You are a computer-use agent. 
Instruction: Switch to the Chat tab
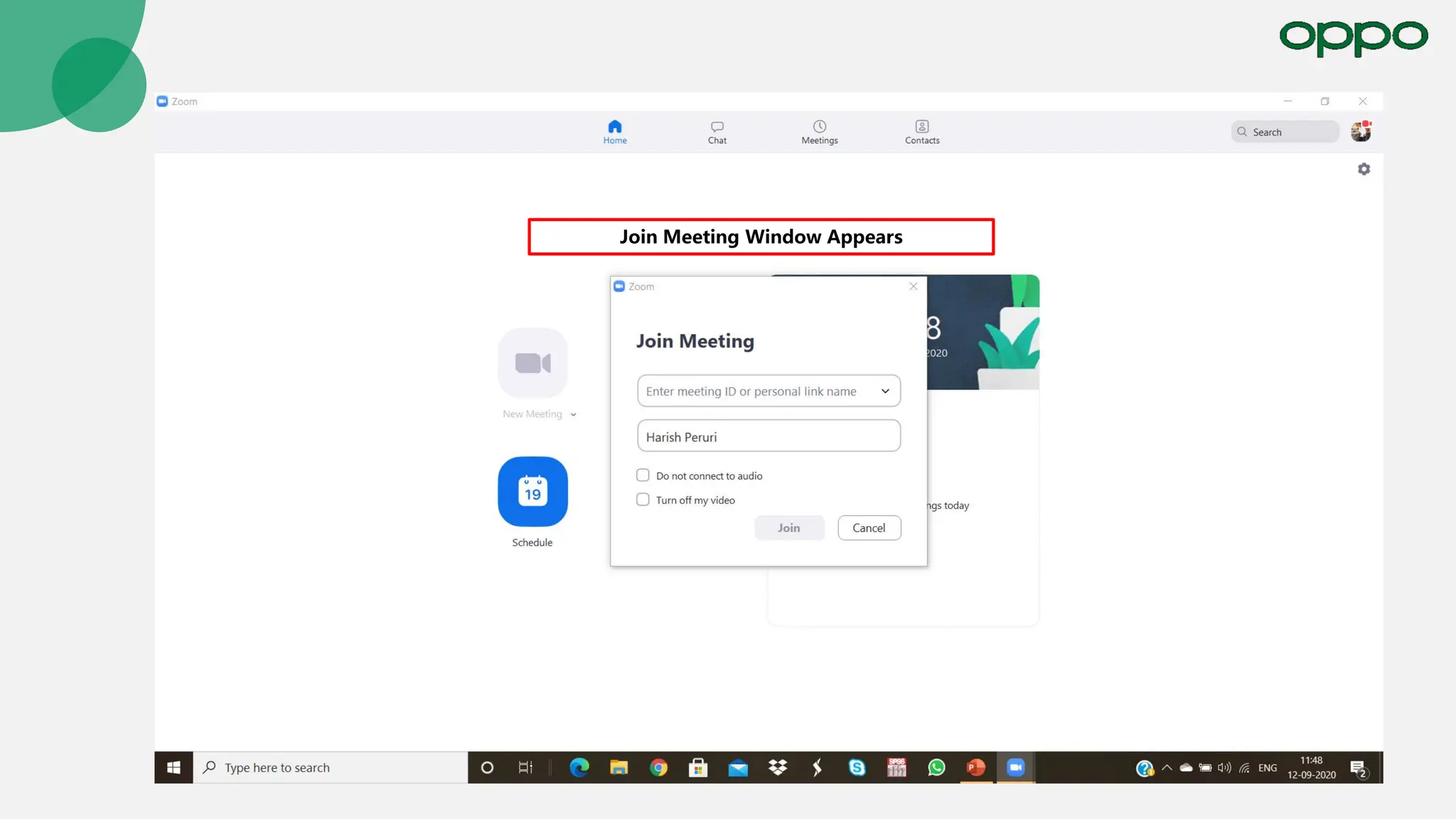pyautogui.click(x=717, y=132)
